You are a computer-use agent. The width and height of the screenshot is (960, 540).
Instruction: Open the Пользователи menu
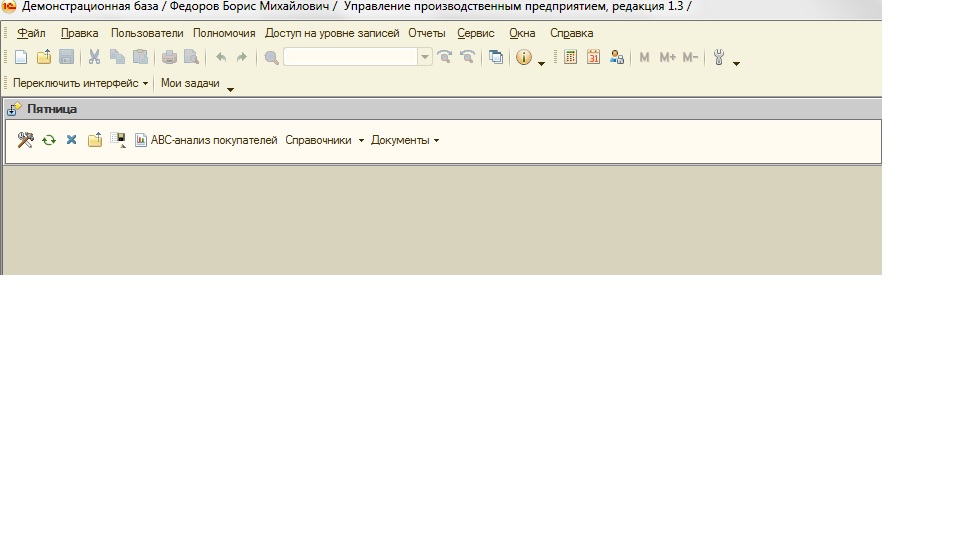(x=147, y=33)
